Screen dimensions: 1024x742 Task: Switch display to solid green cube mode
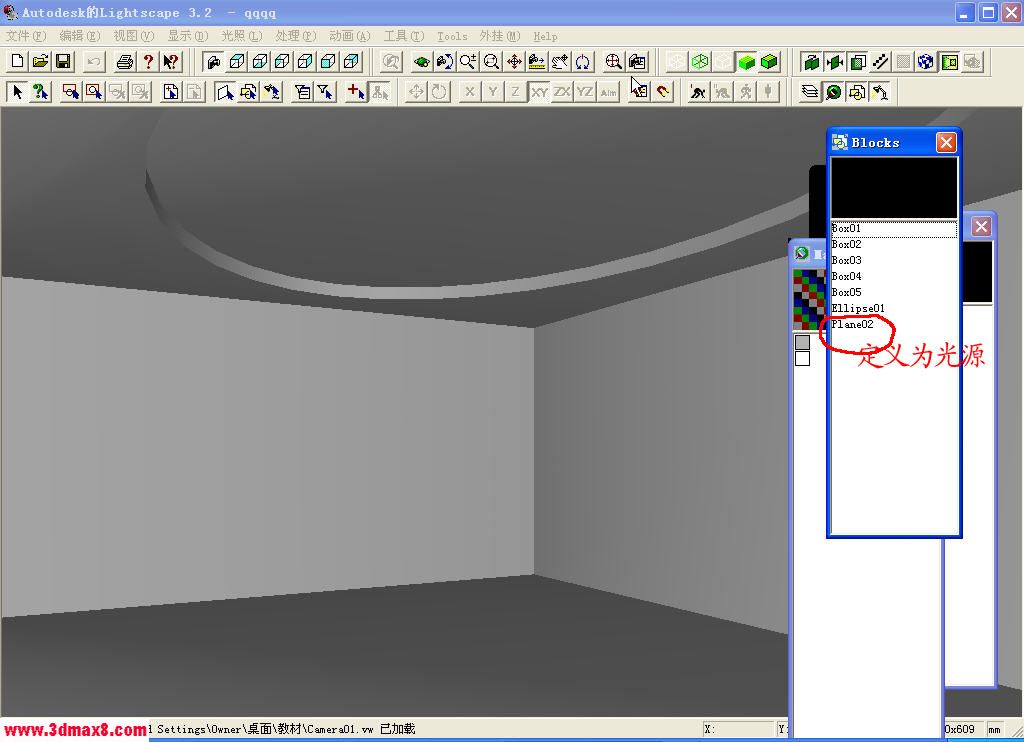[x=746, y=61]
